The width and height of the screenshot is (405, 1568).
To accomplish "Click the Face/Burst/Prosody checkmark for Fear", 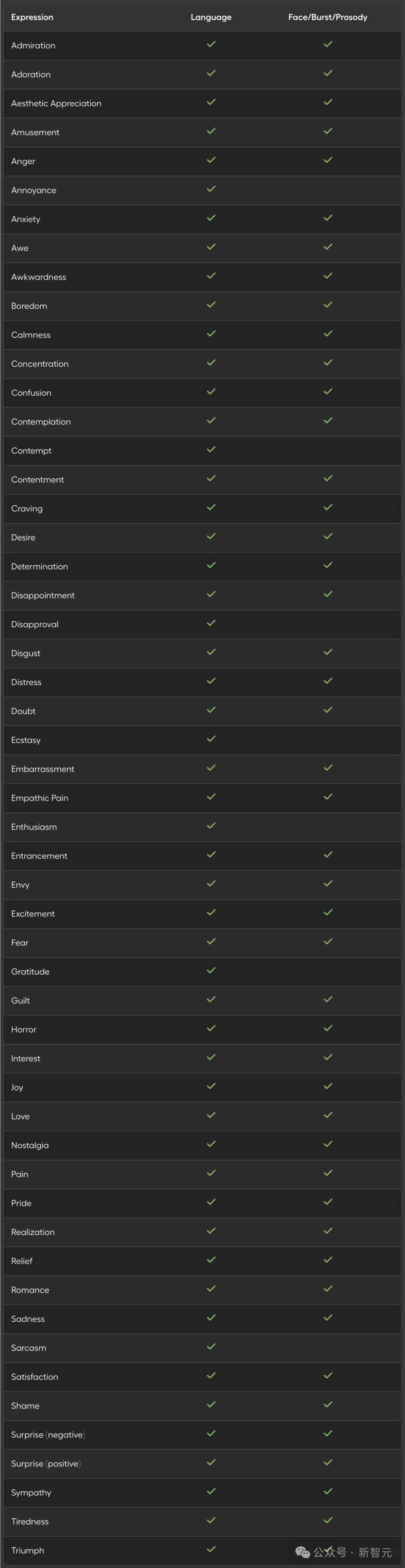I will tap(328, 941).
